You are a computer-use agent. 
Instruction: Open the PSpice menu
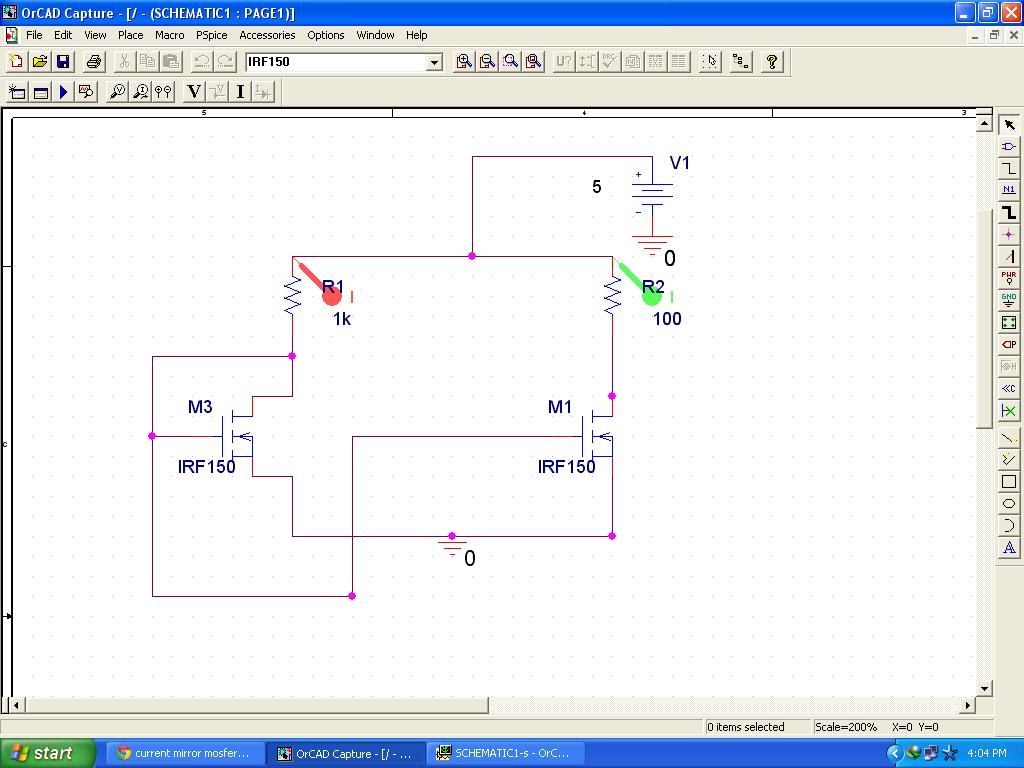coord(211,35)
